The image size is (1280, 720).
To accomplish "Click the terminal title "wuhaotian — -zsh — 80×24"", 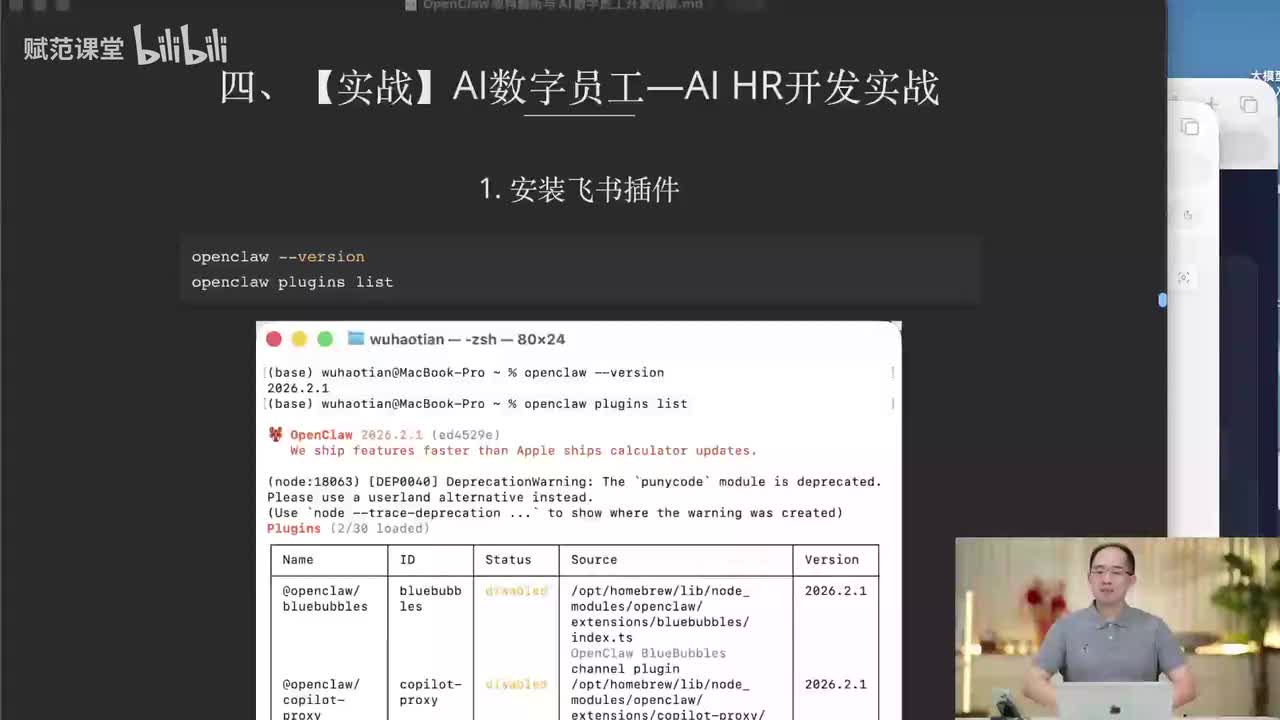I will [467, 339].
